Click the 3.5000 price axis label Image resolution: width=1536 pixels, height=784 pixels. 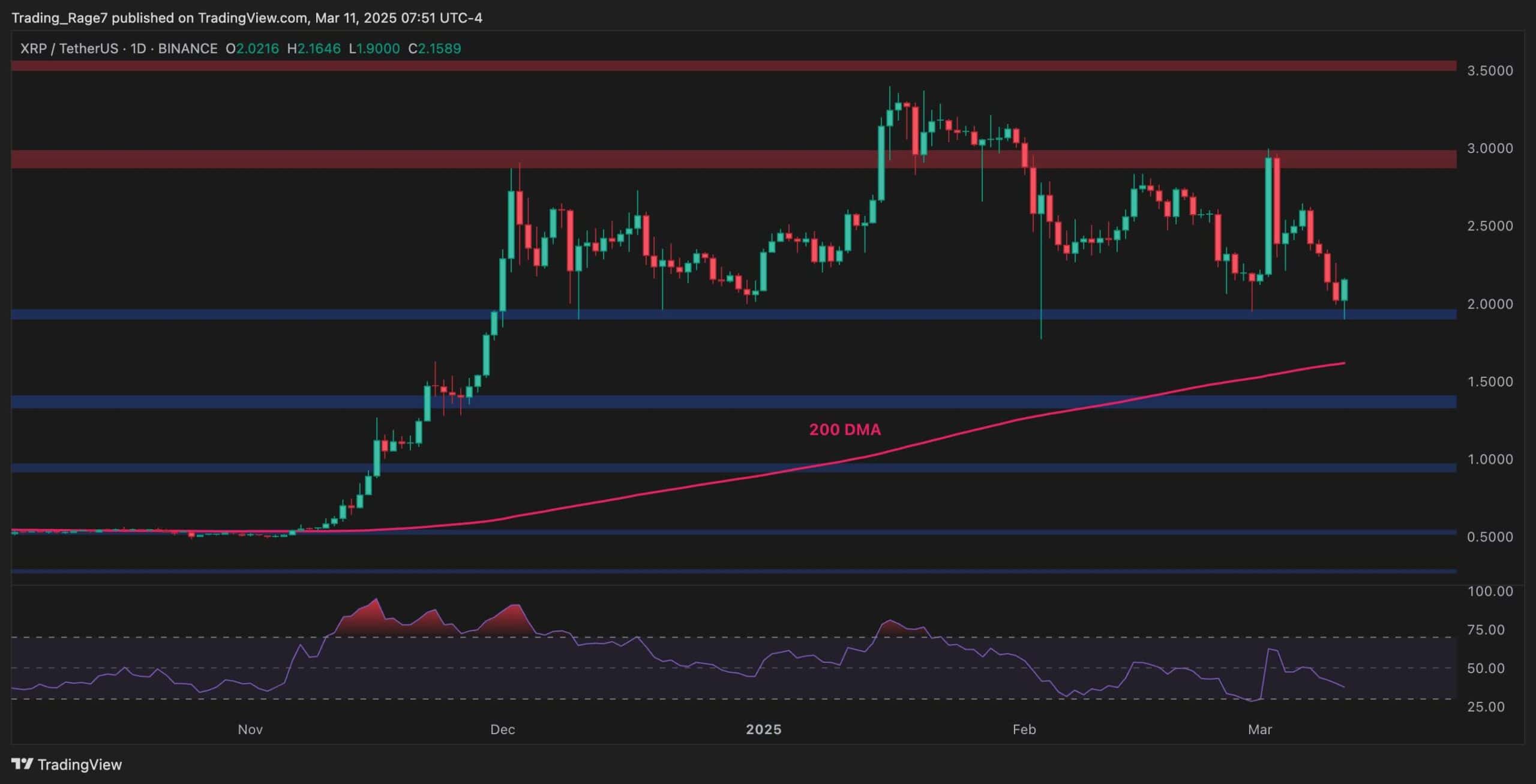[x=1490, y=71]
